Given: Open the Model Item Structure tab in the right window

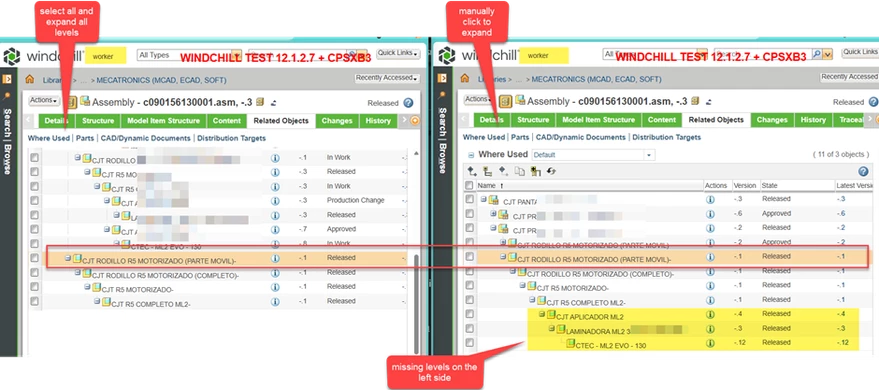Looking at the screenshot, I should click(598, 120).
